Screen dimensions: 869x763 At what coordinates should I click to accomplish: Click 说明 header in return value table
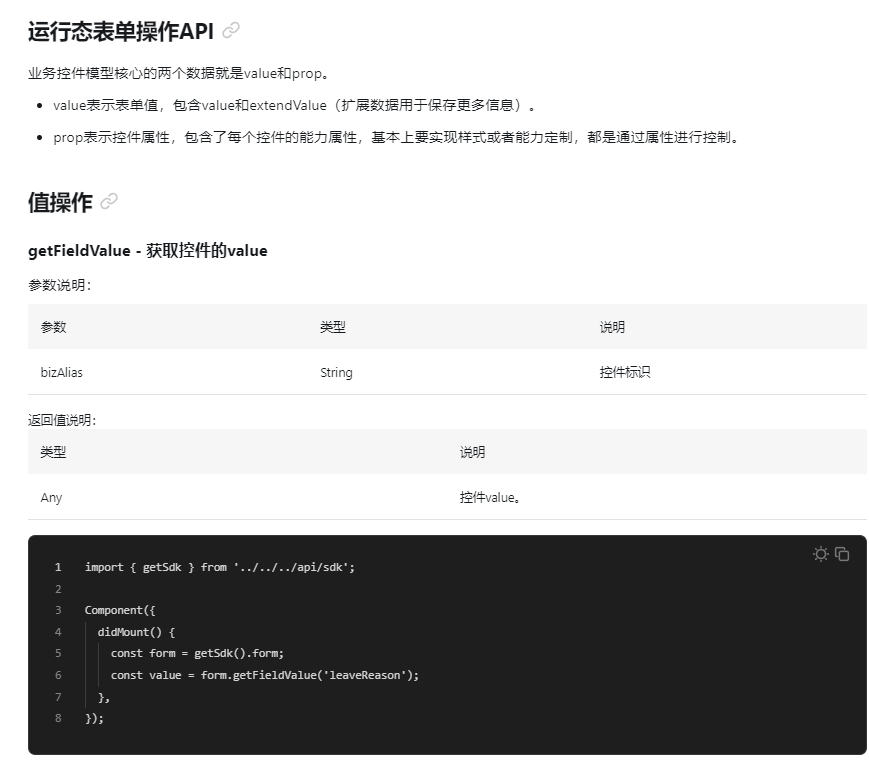[472, 452]
